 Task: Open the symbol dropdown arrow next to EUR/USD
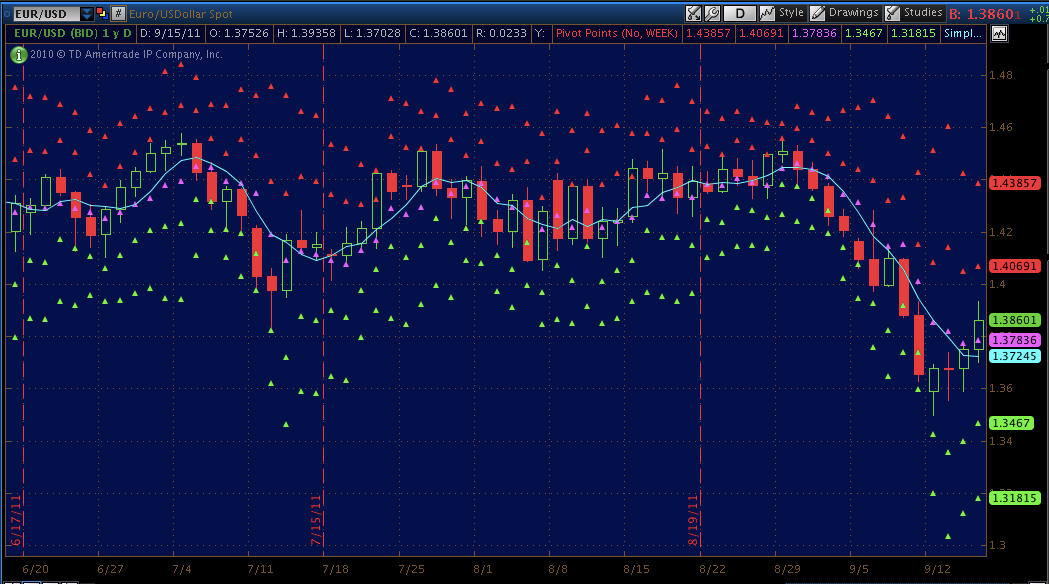(87, 13)
